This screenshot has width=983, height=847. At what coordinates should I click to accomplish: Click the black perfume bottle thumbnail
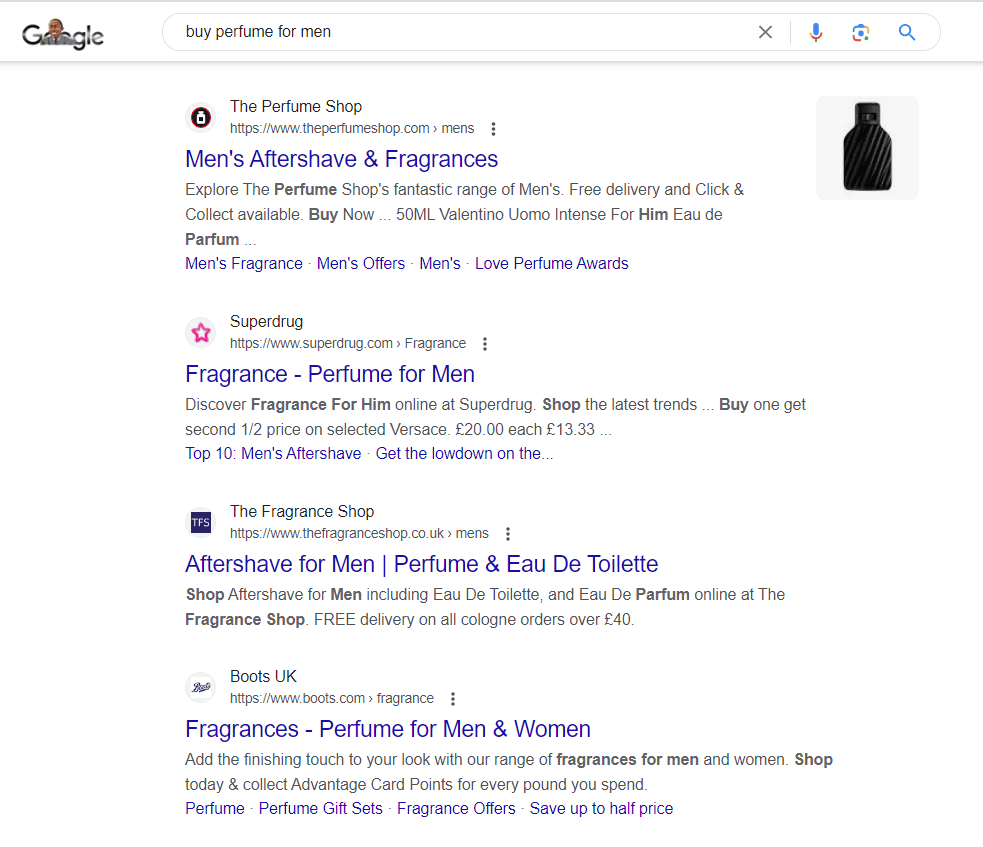pos(866,147)
